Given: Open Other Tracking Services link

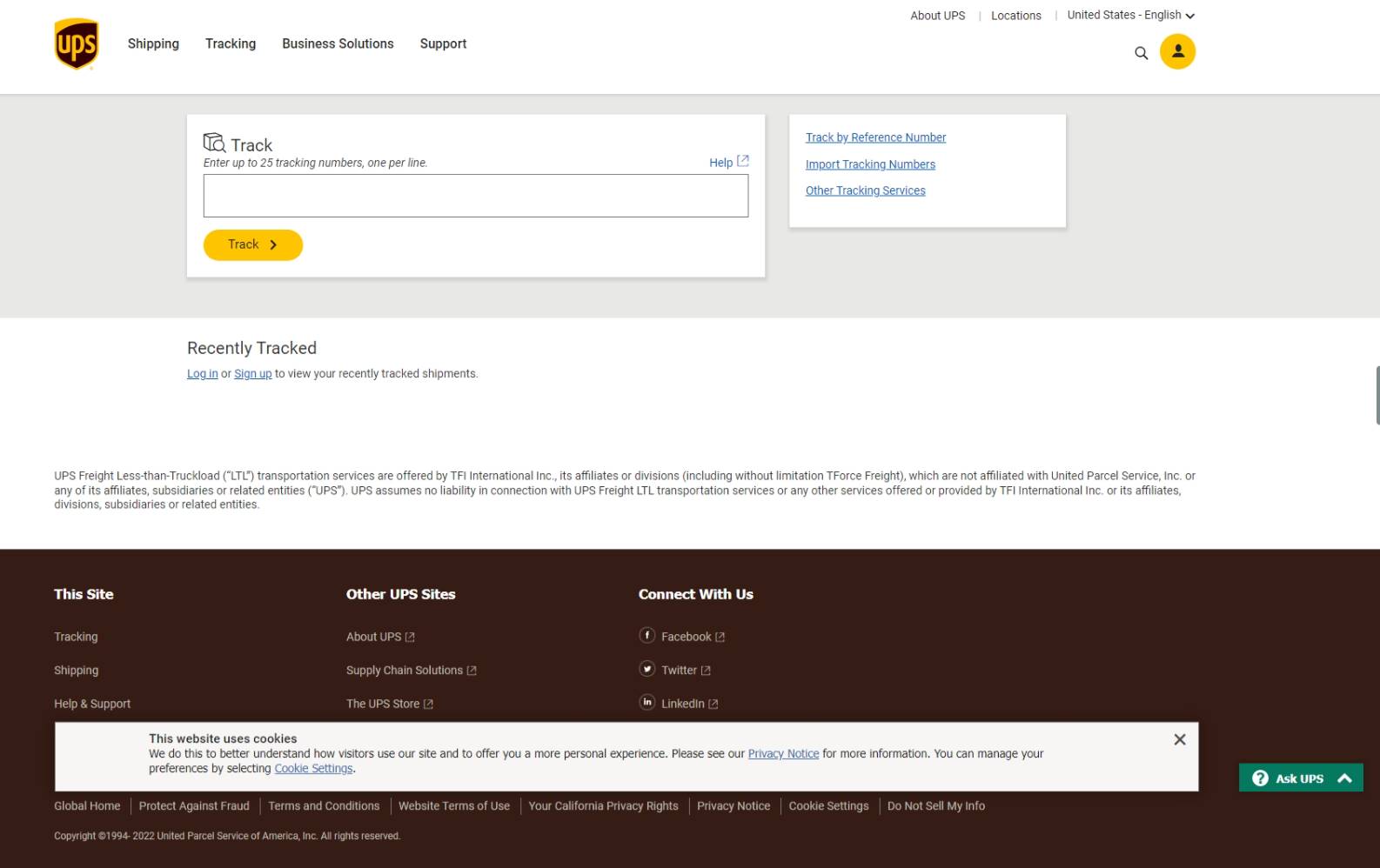Looking at the screenshot, I should [x=865, y=190].
